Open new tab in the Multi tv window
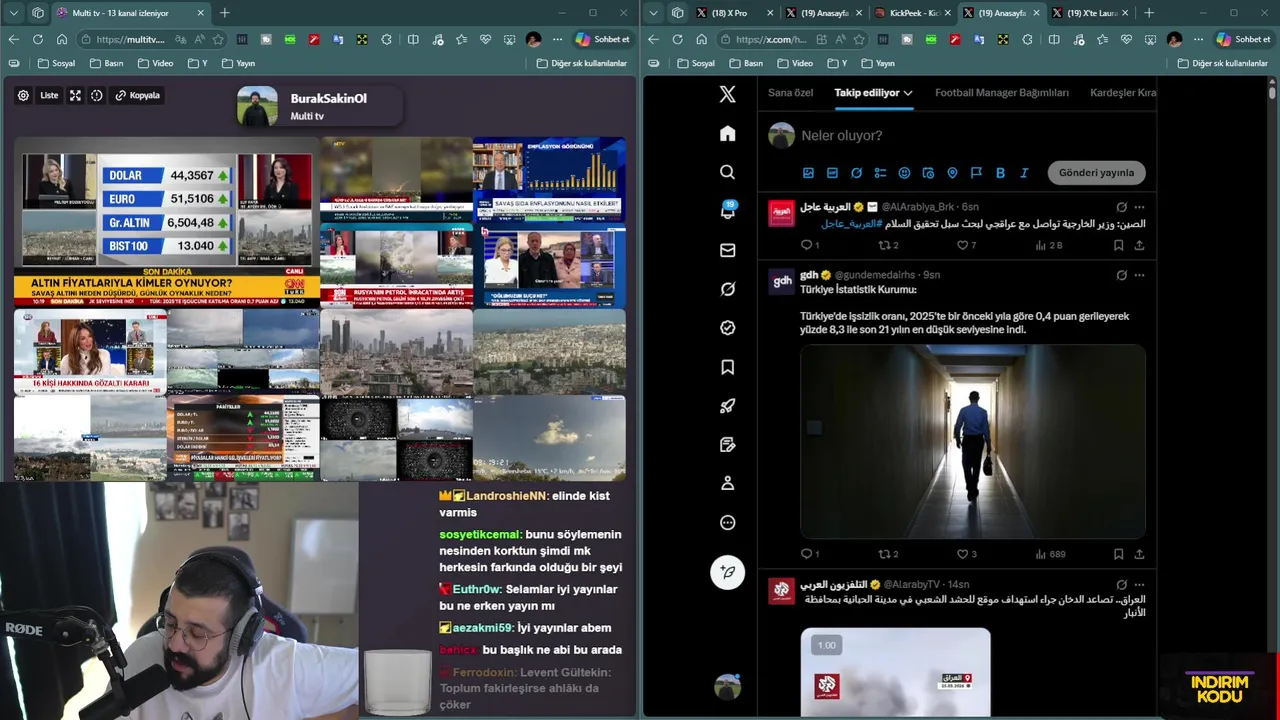The image size is (1280, 720). [x=224, y=13]
